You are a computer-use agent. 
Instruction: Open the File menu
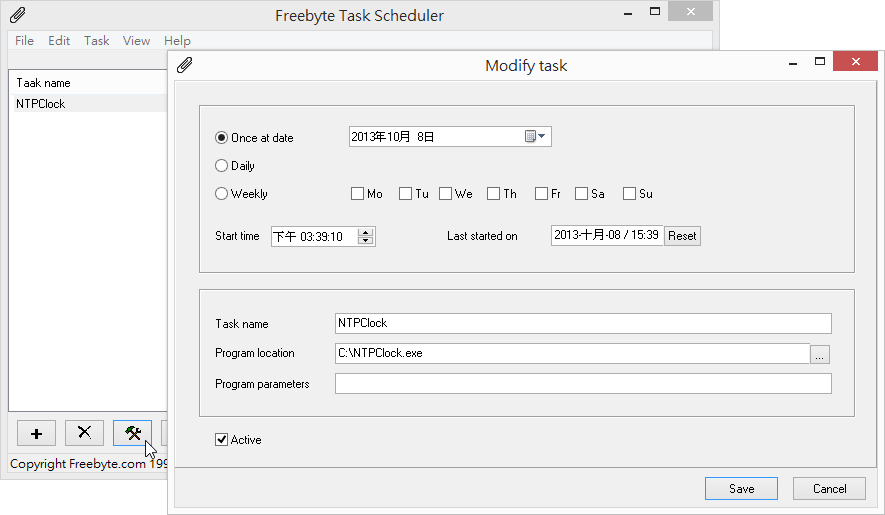(24, 41)
